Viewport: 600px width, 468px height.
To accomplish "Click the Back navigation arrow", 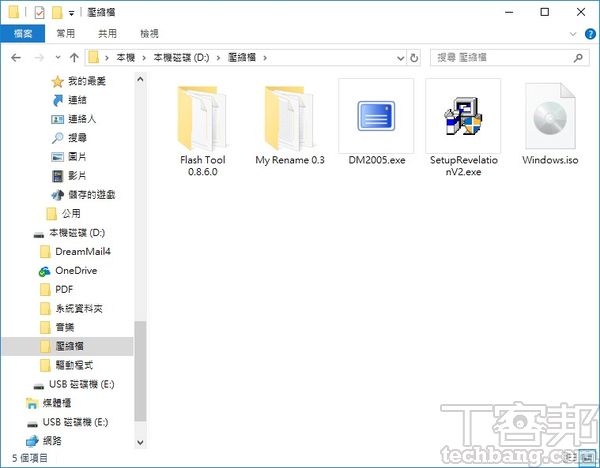I will [16, 58].
